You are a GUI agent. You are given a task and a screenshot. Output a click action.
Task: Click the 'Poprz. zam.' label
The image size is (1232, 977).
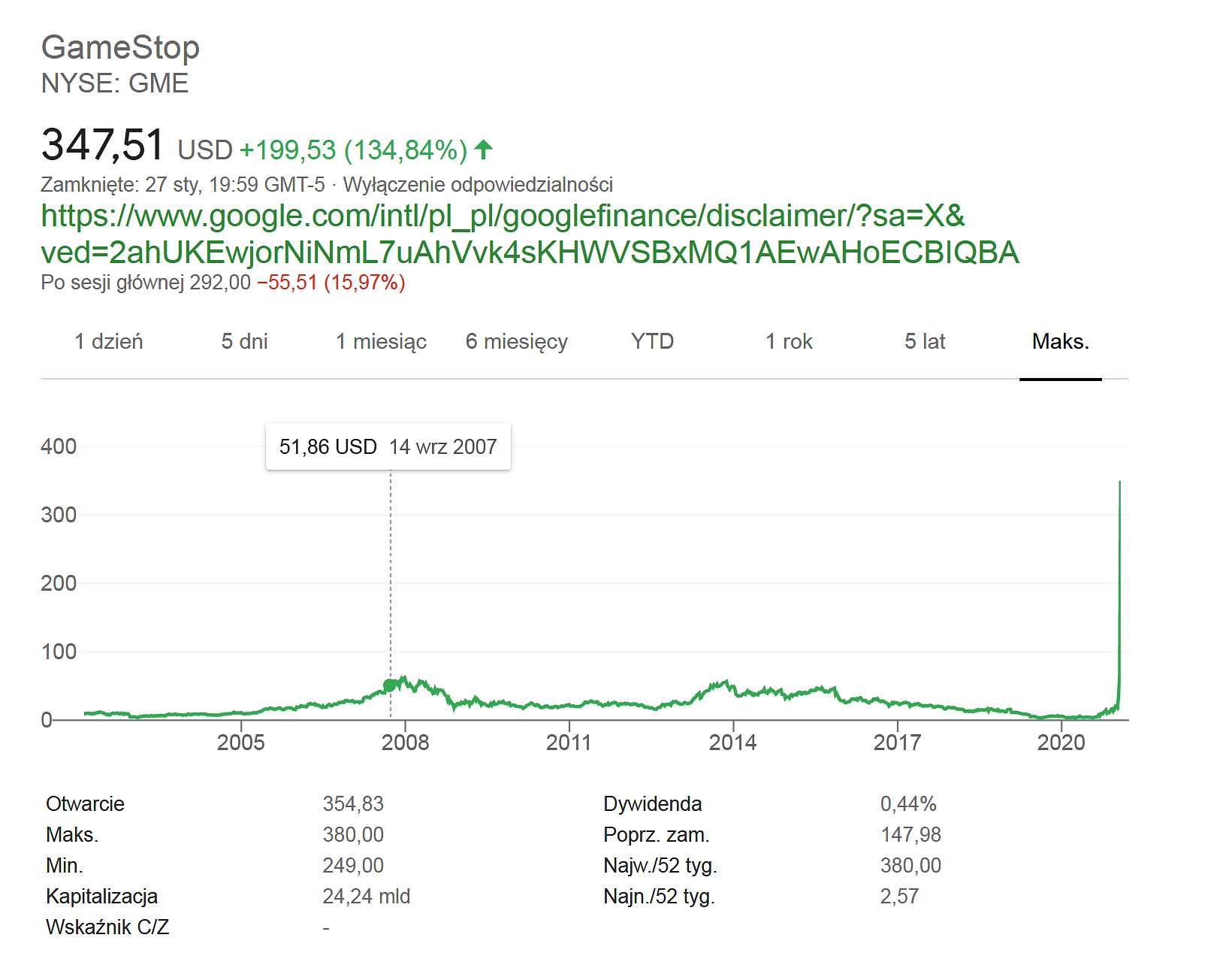[657, 835]
